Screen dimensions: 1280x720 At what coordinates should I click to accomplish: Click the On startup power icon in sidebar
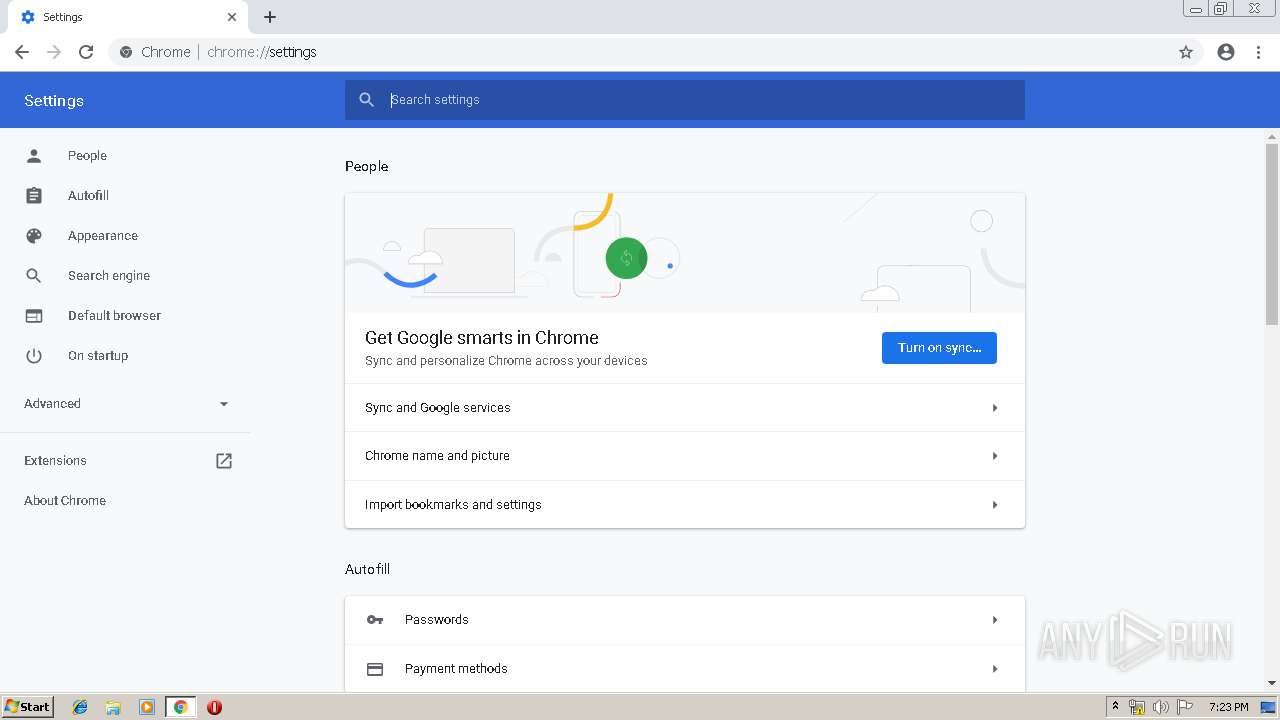[x=34, y=356]
